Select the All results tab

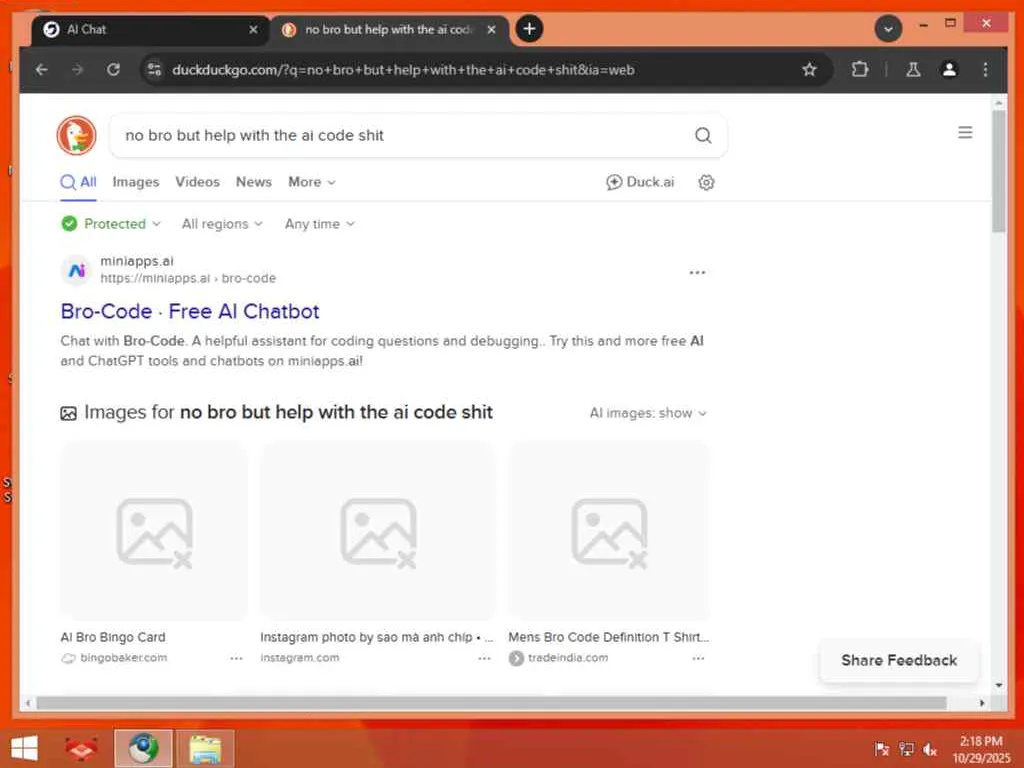[x=78, y=182]
